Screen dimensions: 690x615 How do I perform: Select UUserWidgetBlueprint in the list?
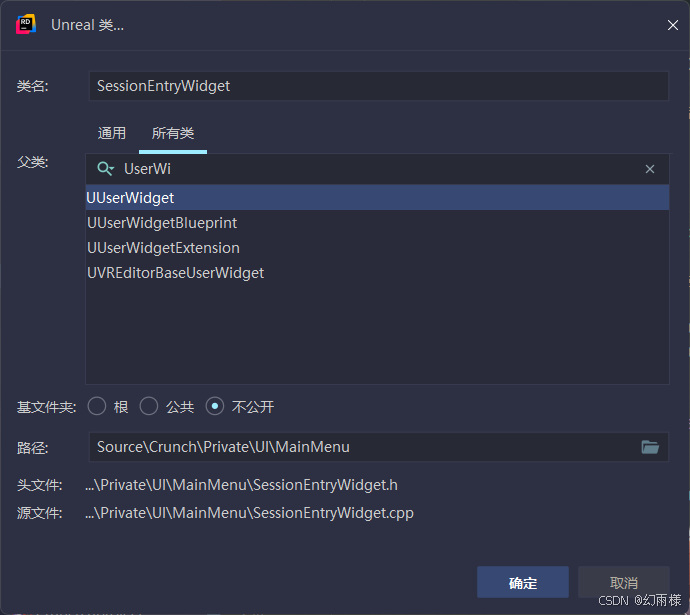click(x=378, y=223)
